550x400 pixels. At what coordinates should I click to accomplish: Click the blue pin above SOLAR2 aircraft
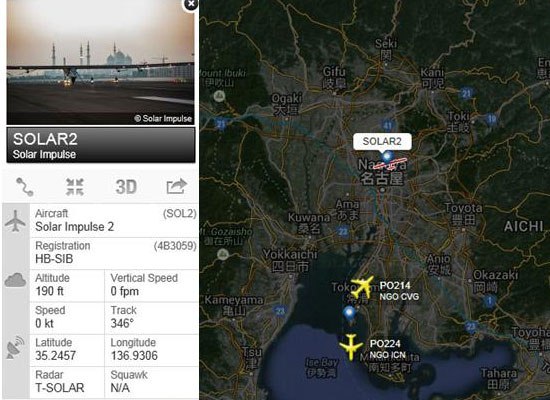coord(387,157)
